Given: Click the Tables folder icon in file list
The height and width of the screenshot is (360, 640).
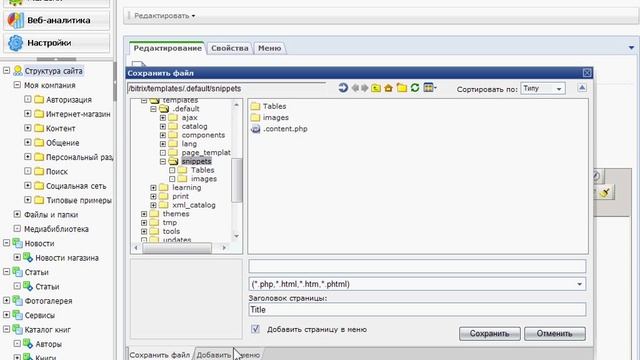Looking at the screenshot, I should 256,106.
